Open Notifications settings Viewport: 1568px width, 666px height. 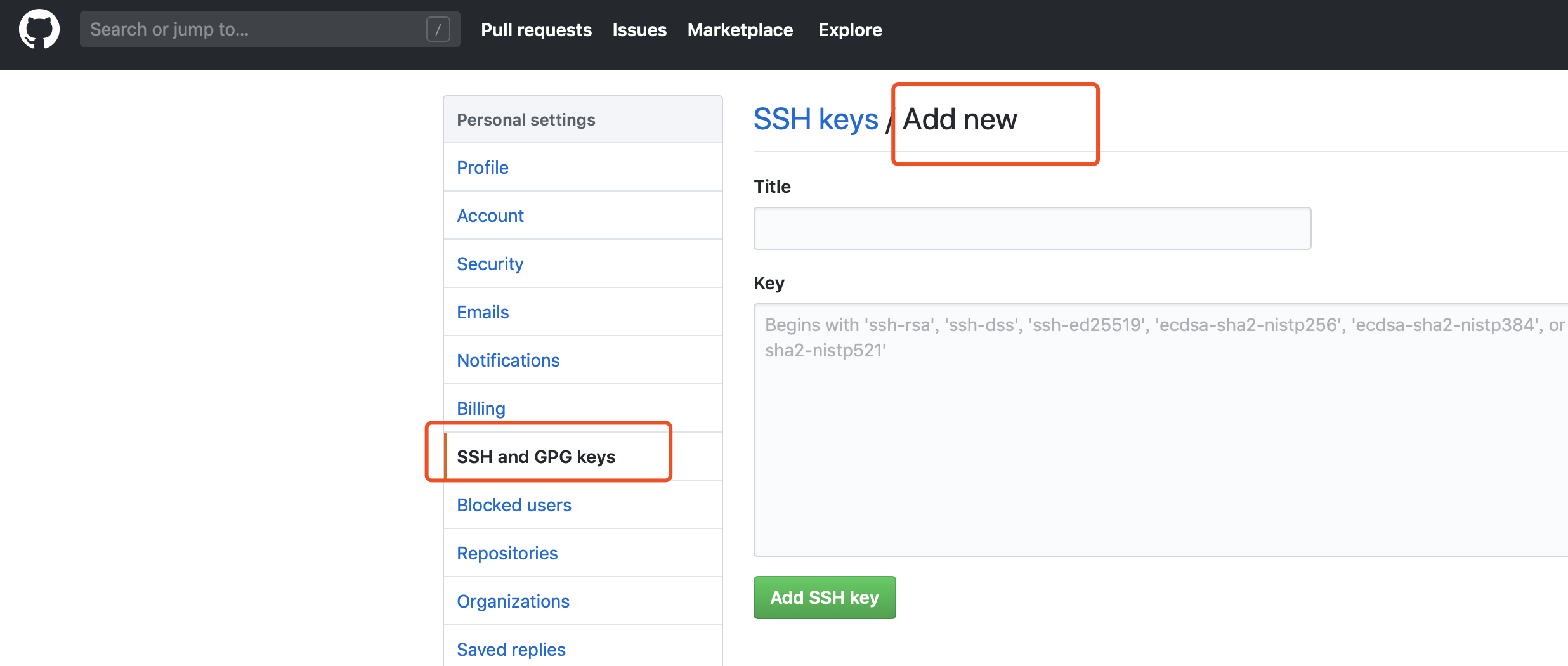coord(583,360)
